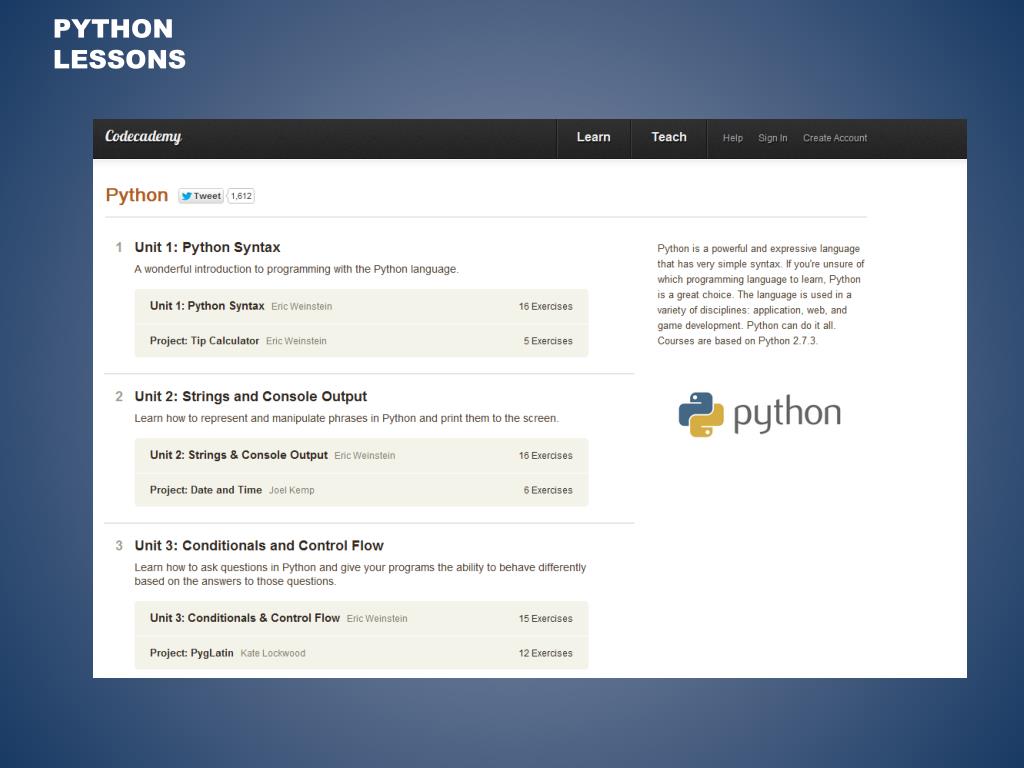Viewport: 1024px width, 768px height.
Task: Open Unit 2: Strings and Console Output heading
Action: click(251, 396)
